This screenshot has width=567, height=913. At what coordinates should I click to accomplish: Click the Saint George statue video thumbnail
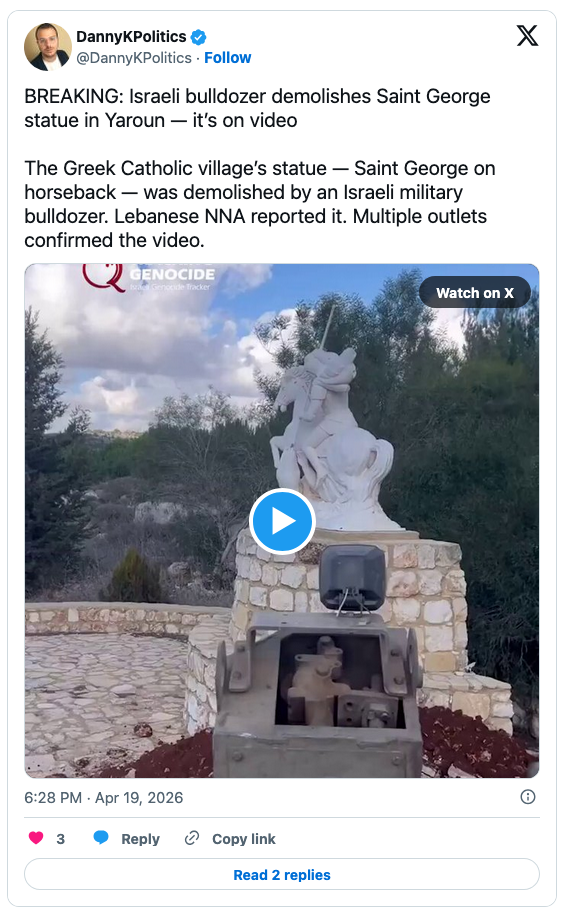pos(282,521)
